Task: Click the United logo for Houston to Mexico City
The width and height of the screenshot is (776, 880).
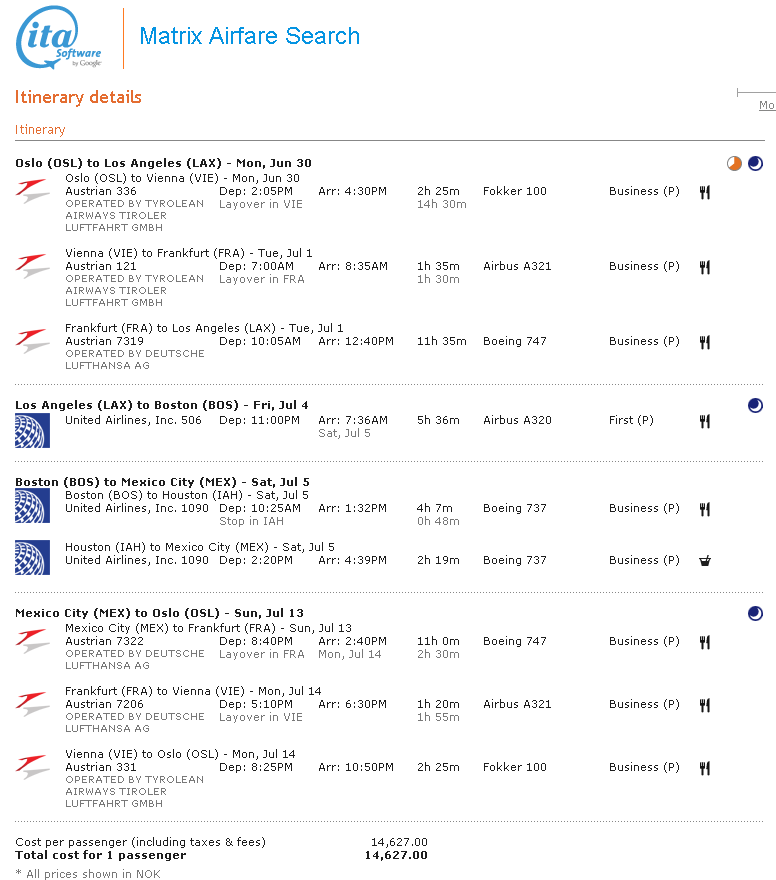Action: 32,557
